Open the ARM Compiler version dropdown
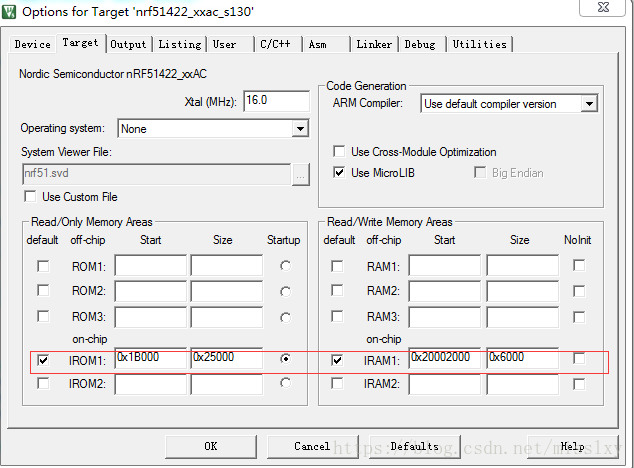Image resolution: width=634 pixels, height=468 pixels. pos(590,104)
